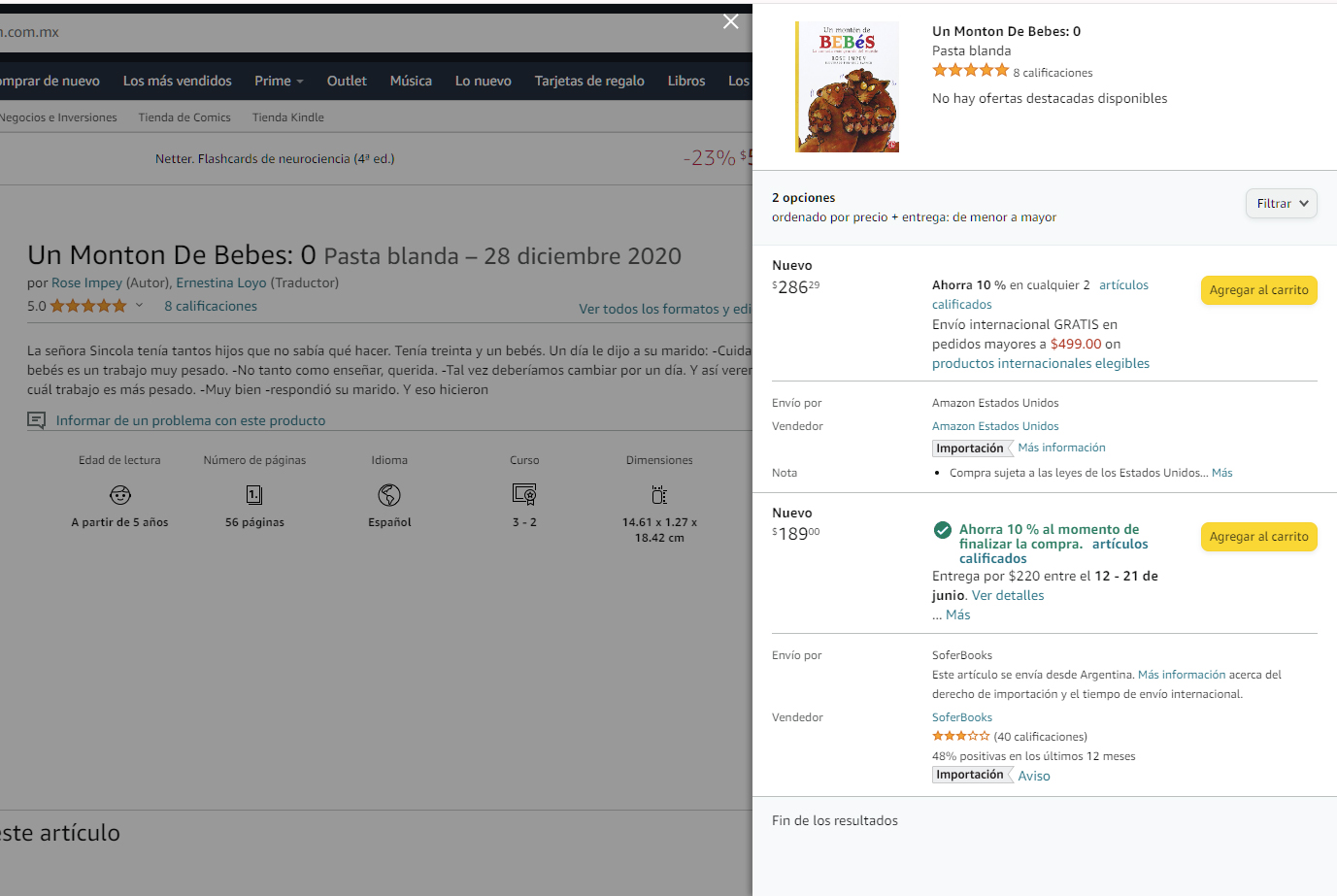The width and height of the screenshot is (1337, 896).
Task: Open '8 calificaciones' link on product page
Action: 211,306
